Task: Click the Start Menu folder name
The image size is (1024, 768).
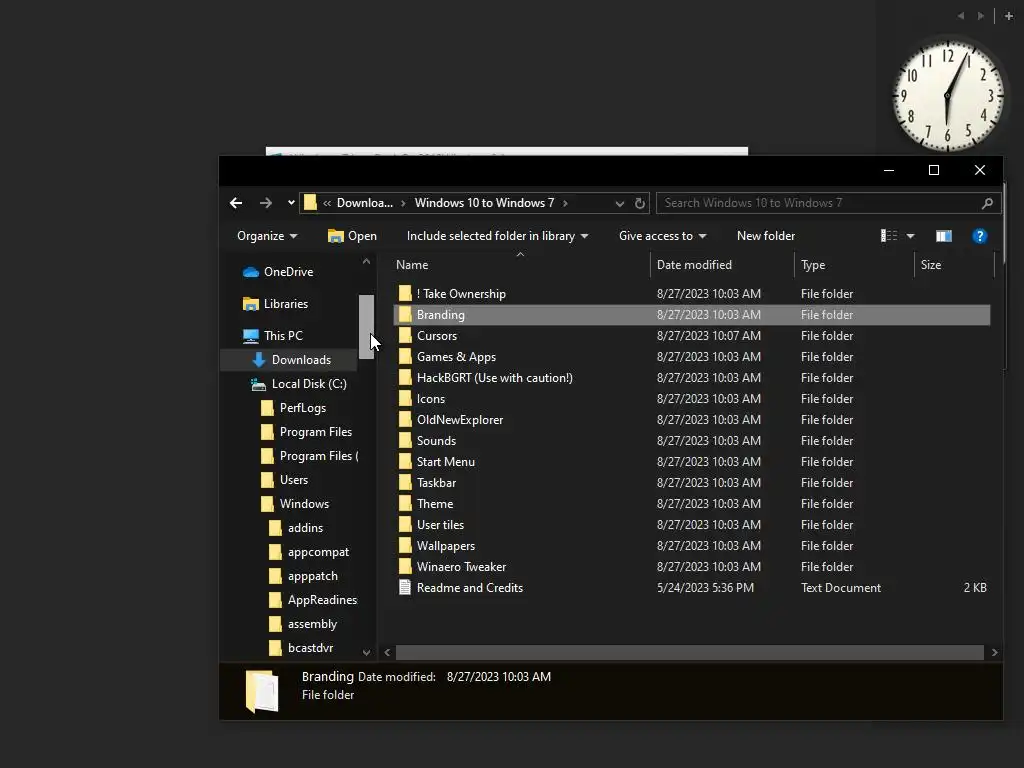Action: tap(446, 462)
